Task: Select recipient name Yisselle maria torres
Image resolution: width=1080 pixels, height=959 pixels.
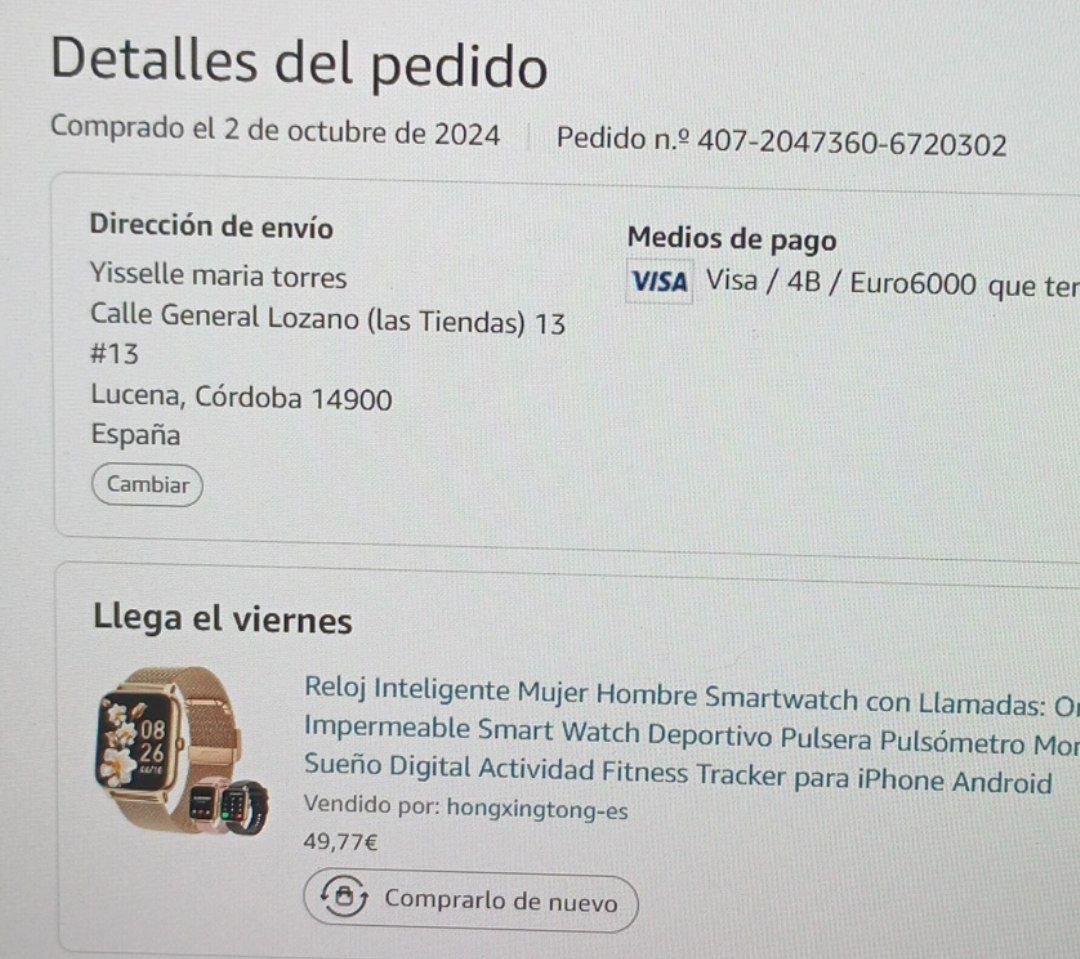Action: click(x=218, y=276)
